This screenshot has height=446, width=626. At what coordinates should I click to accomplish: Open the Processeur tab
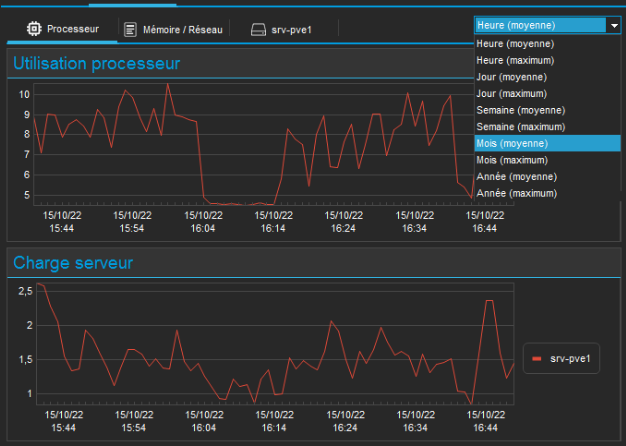click(x=63, y=29)
